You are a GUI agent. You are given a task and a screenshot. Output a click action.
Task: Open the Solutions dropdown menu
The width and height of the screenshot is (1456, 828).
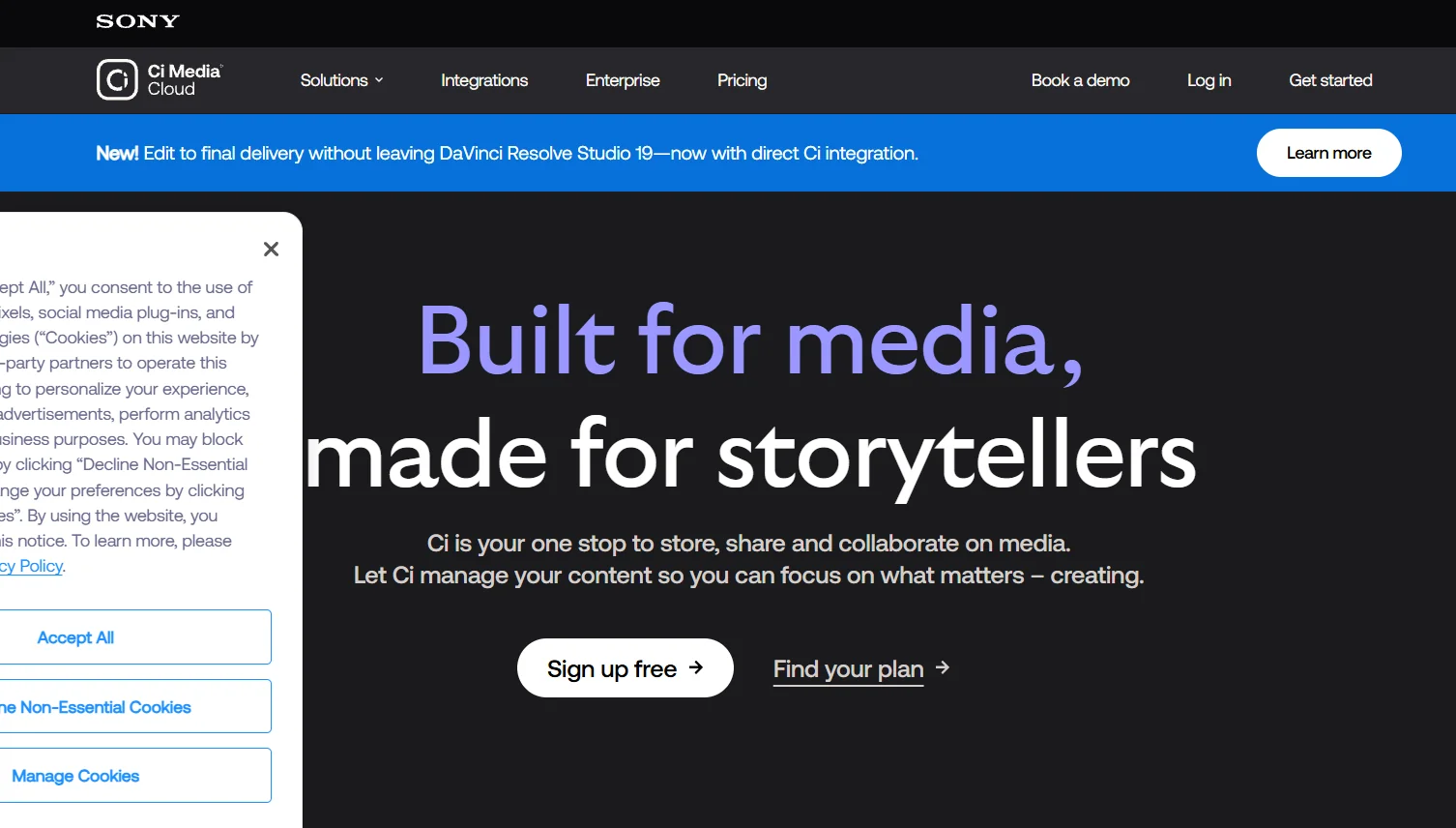tap(334, 80)
